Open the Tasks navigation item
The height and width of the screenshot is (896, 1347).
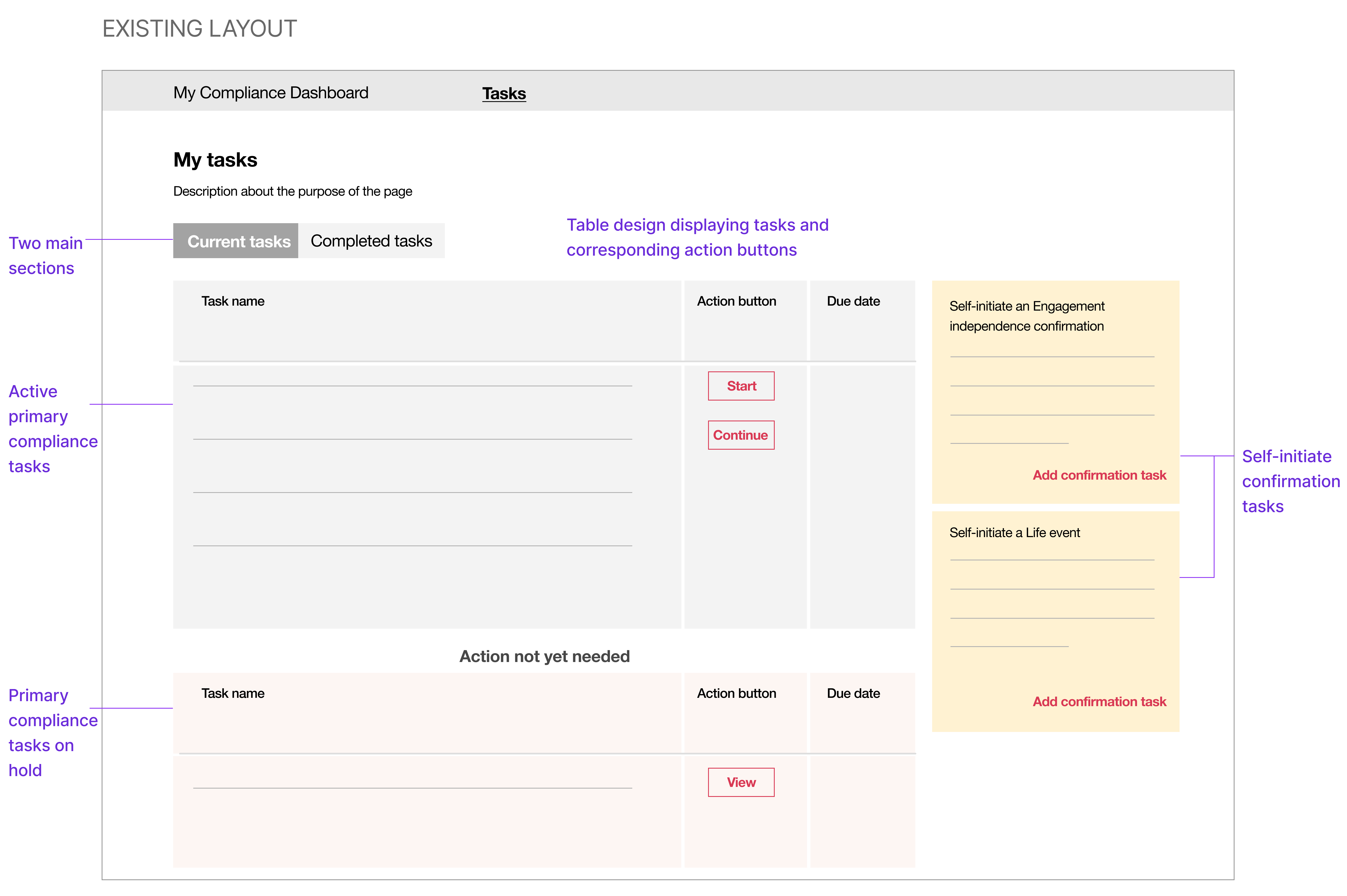pyautogui.click(x=504, y=93)
